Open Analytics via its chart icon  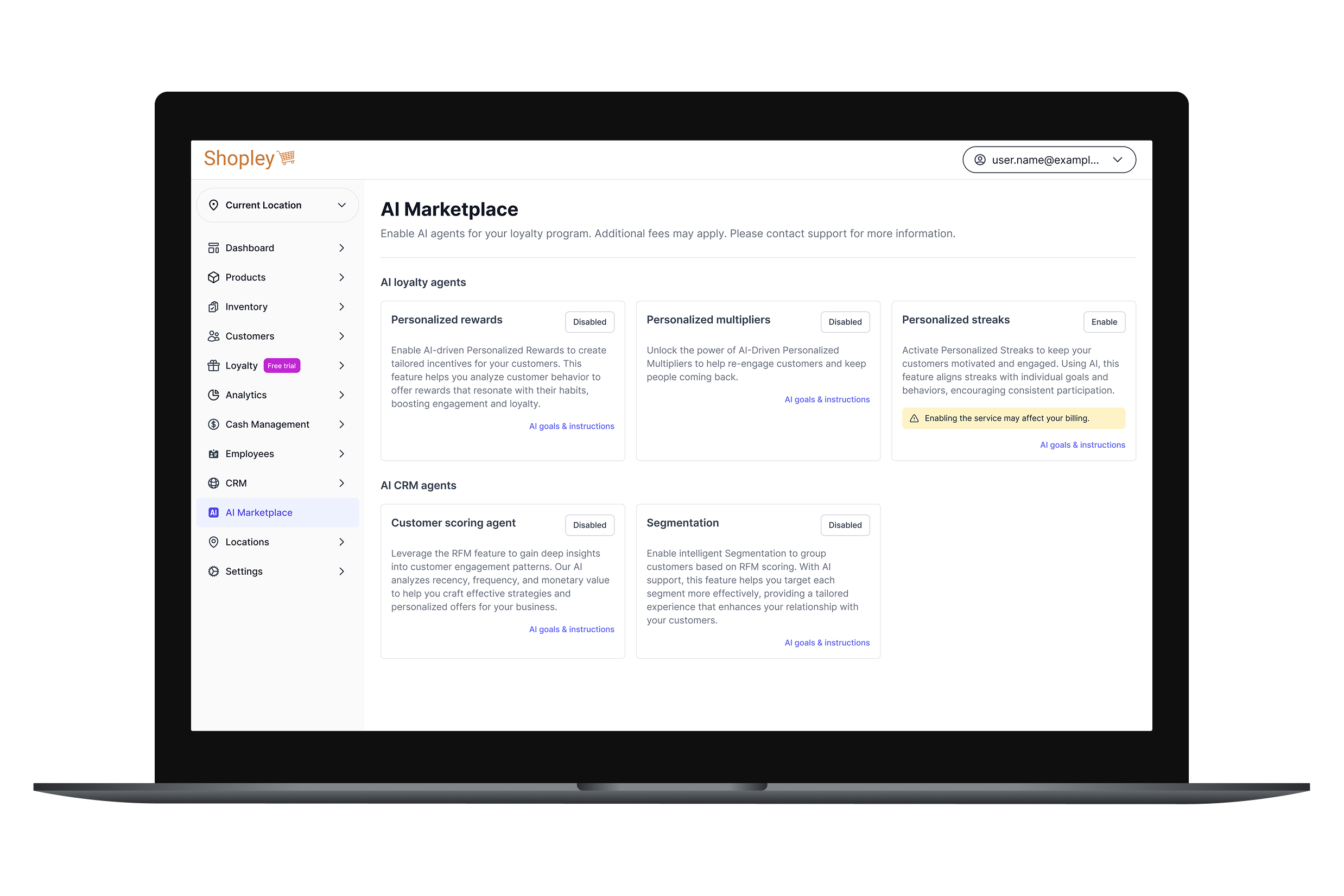[213, 395]
